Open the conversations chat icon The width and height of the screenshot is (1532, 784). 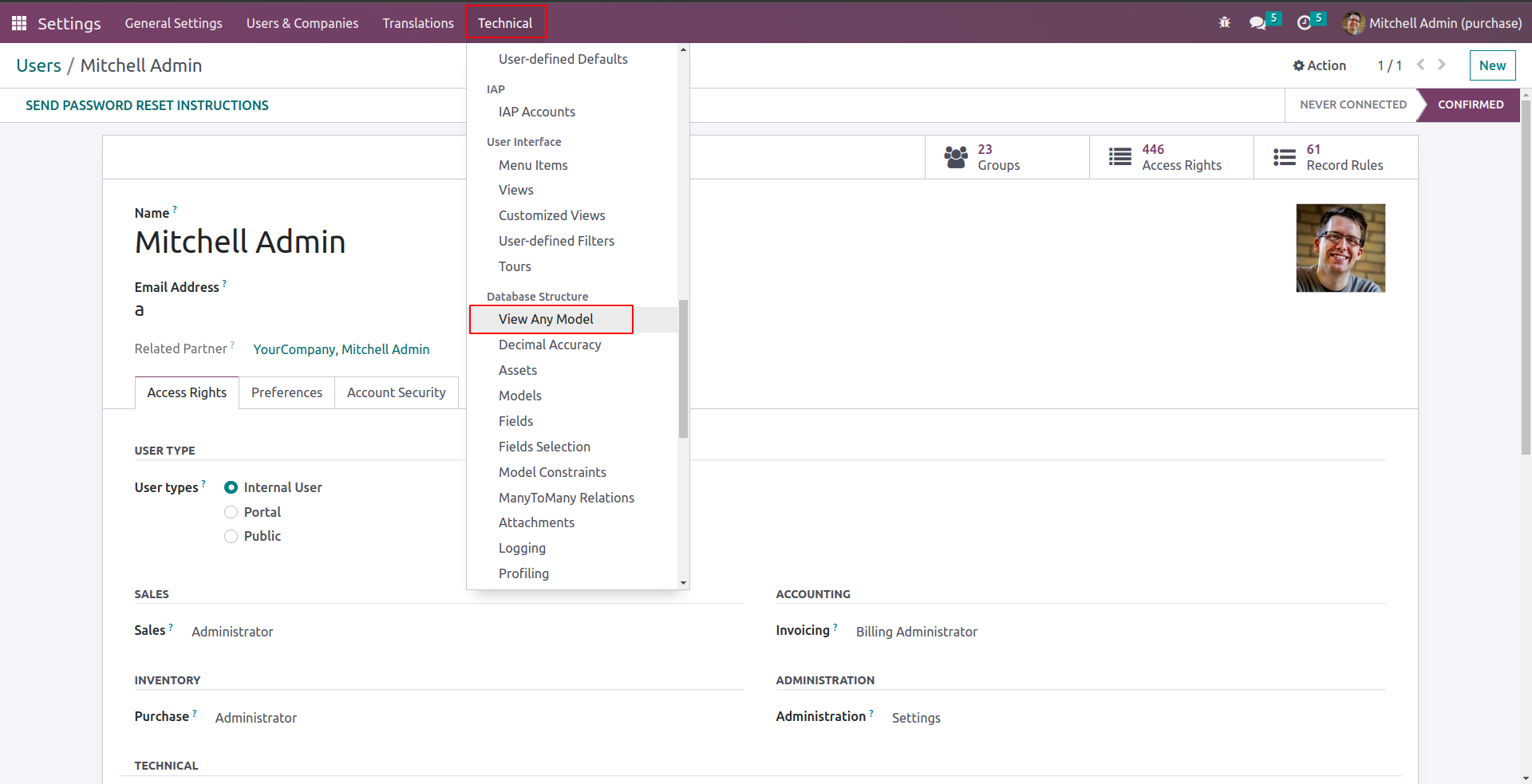tap(1258, 23)
